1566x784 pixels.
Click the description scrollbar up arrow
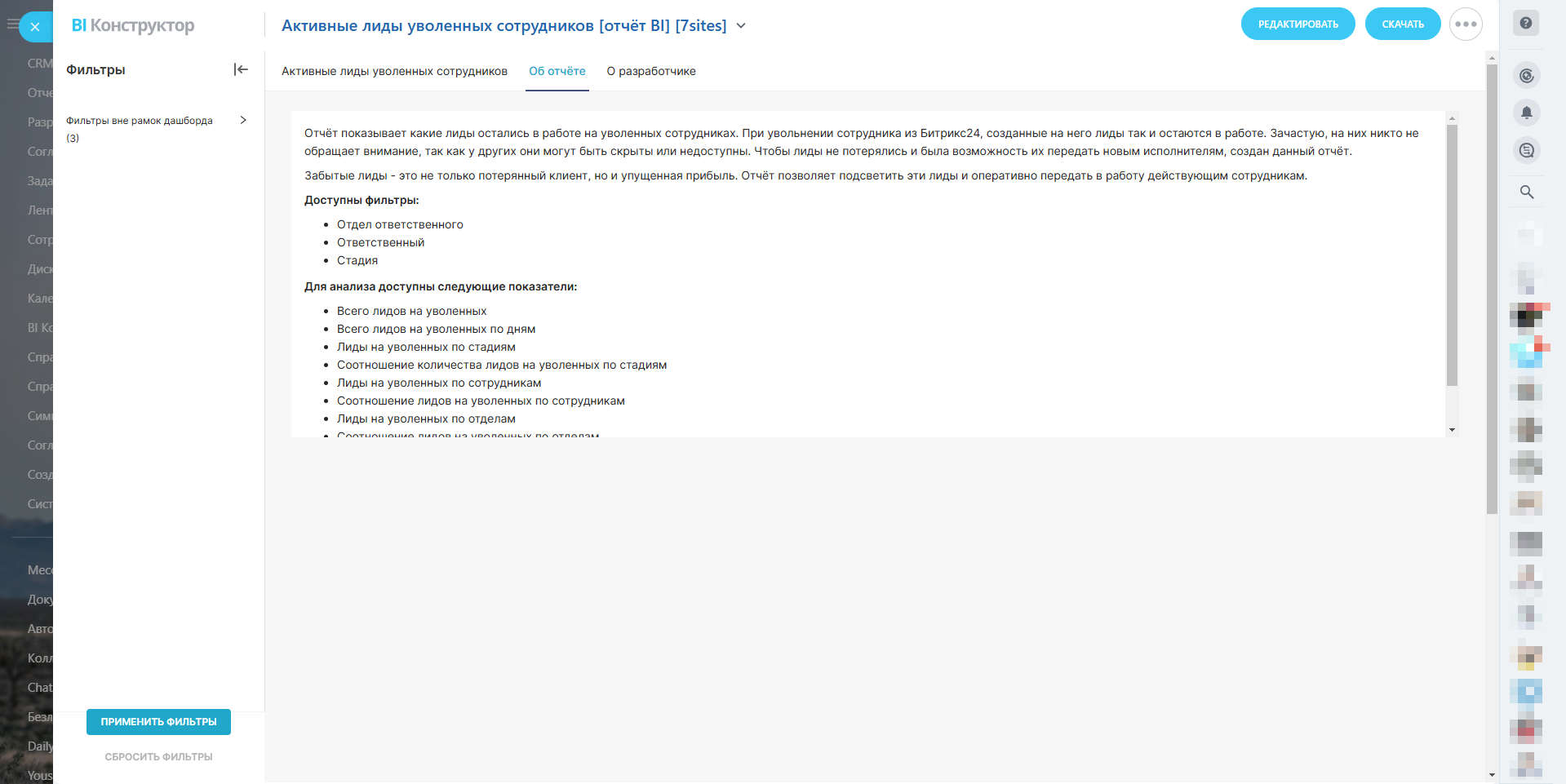1452,118
